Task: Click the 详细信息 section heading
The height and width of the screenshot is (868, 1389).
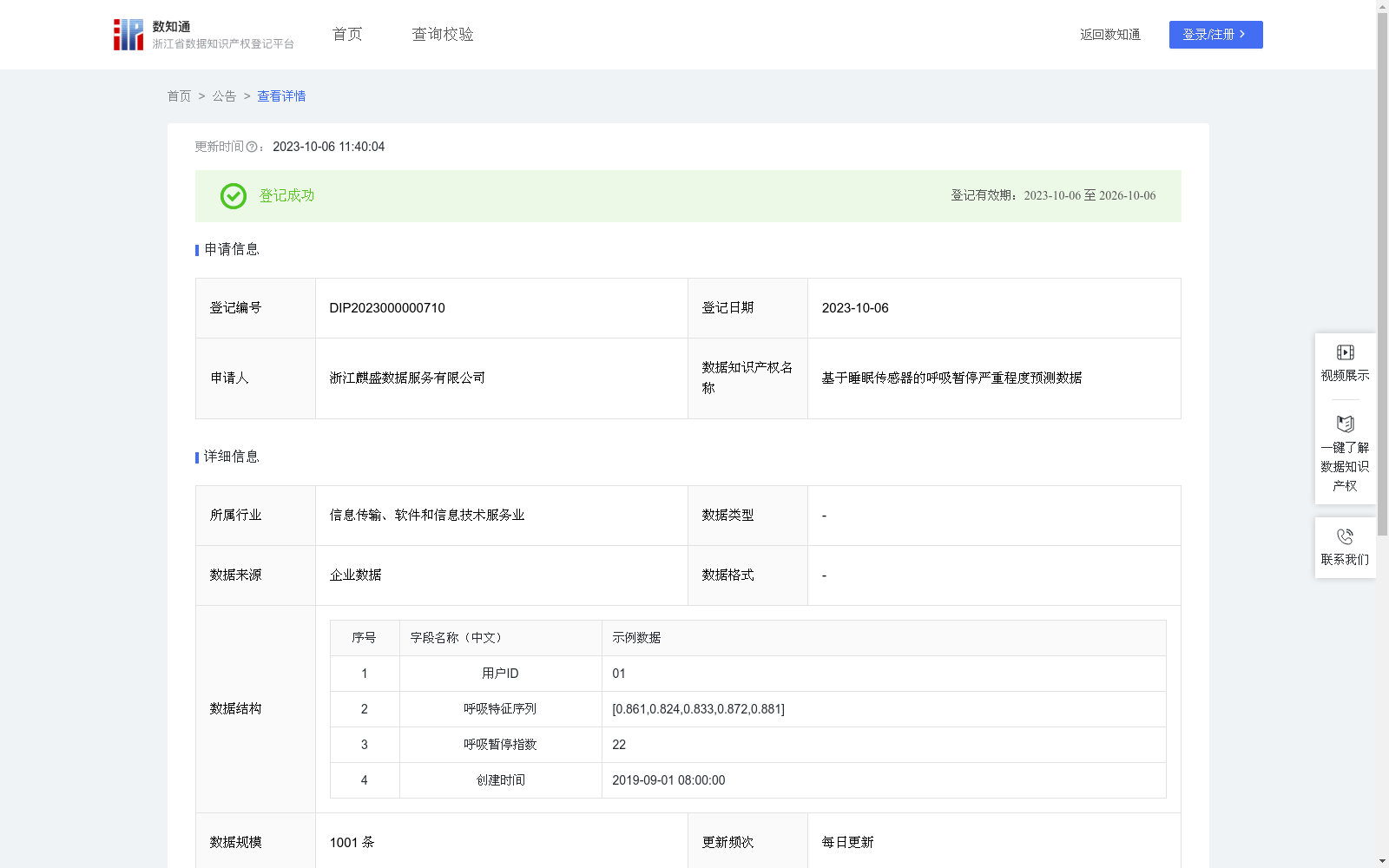Action: pos(231,457)
